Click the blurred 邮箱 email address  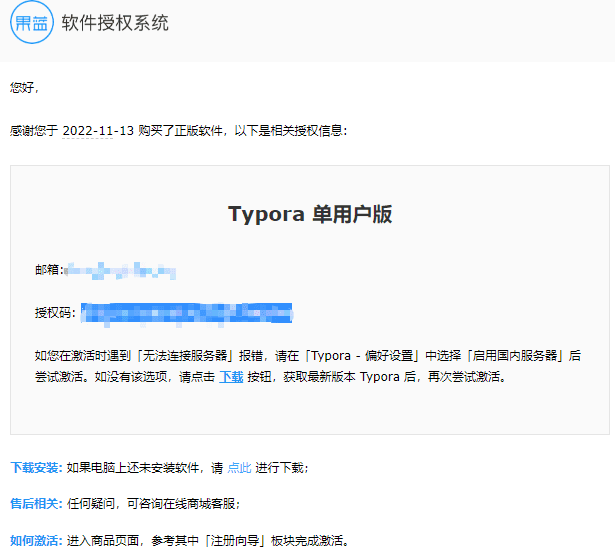coord(120,271)
